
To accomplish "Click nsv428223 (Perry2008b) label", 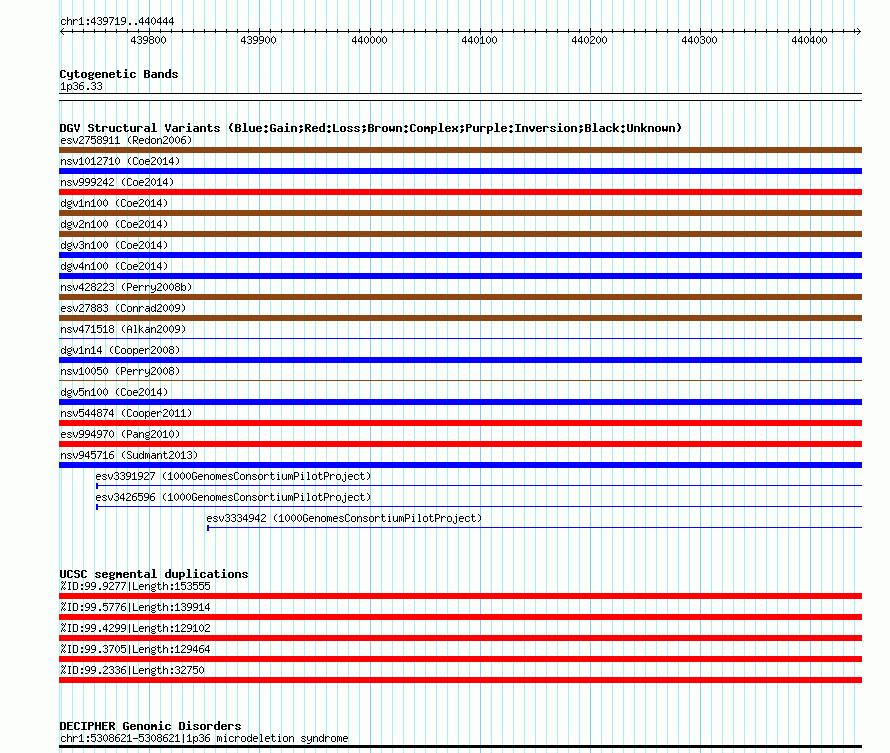I will point(126,287).
